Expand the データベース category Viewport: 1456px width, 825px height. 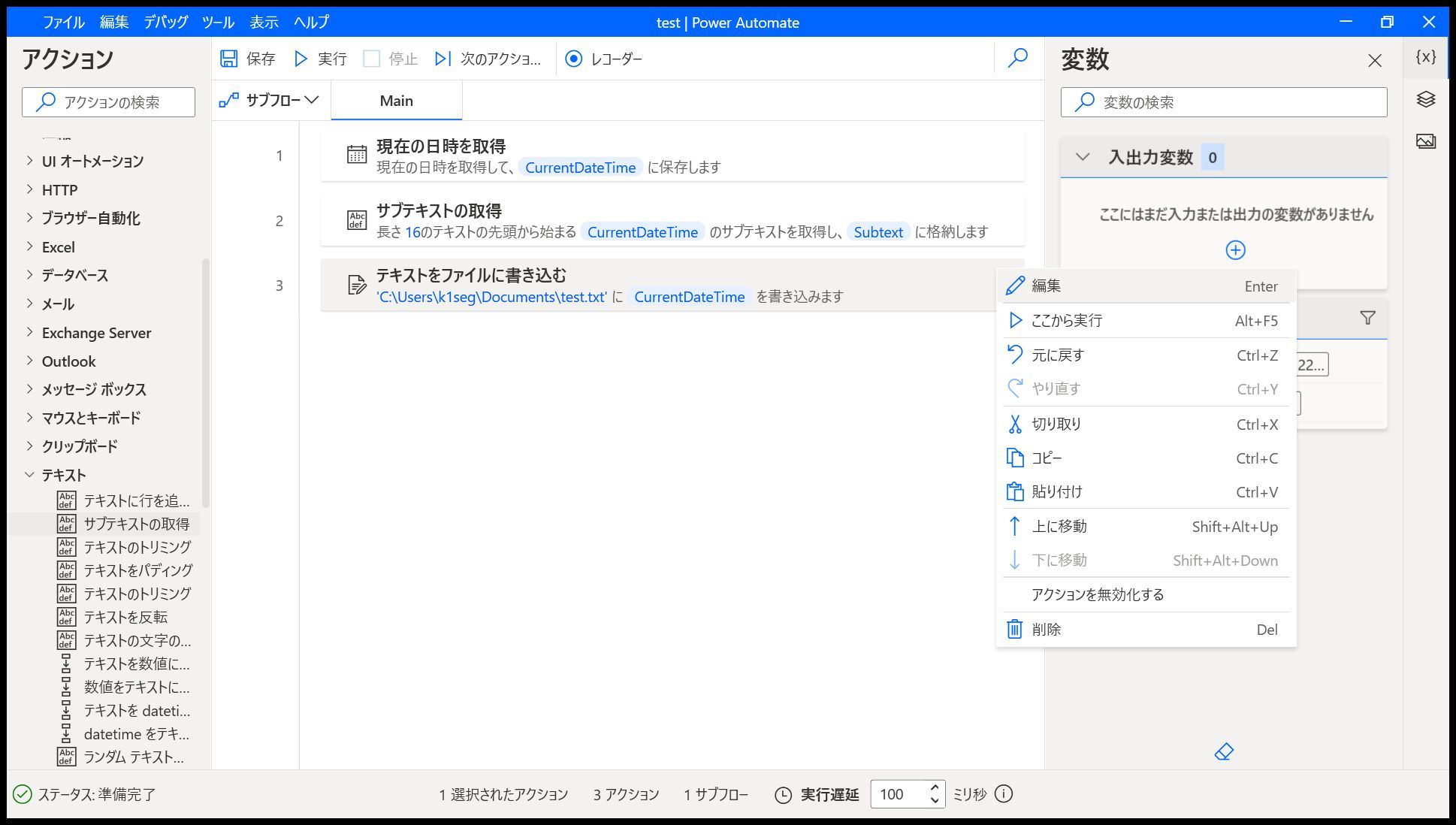[29, 274]
